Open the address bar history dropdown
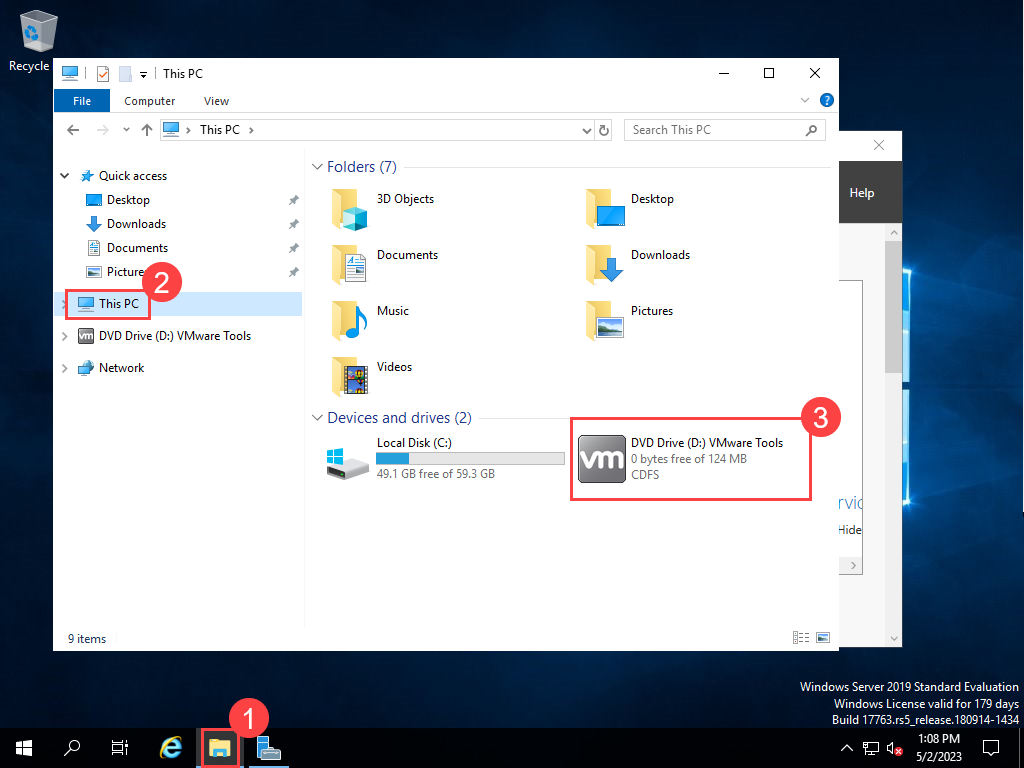Image resolution: width=1024 pixels, height=768 pixels. click(586, 131)
